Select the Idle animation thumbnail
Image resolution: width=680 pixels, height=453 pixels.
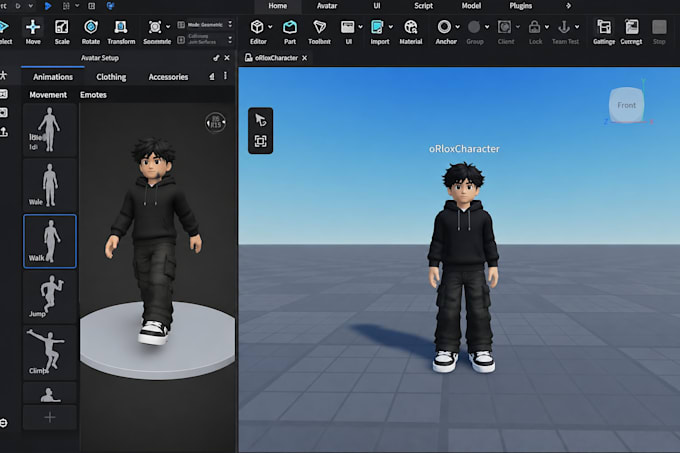50,130
